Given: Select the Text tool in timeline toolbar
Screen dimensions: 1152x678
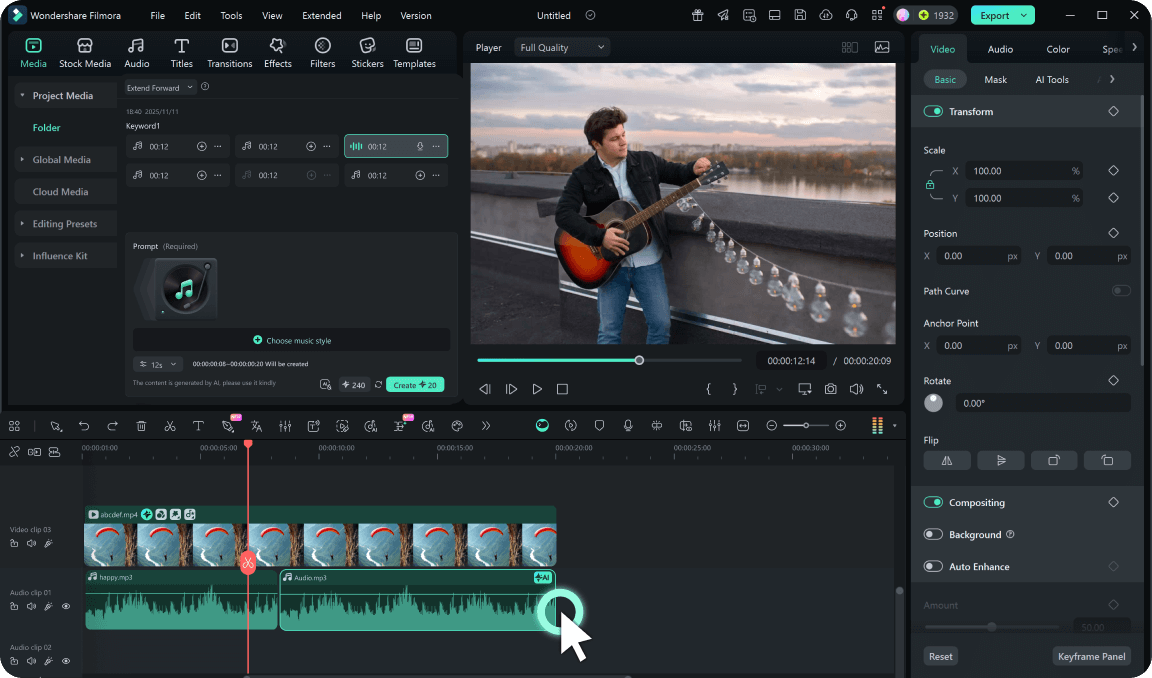Looking at the screenshot, I should [x=198, y=426].
